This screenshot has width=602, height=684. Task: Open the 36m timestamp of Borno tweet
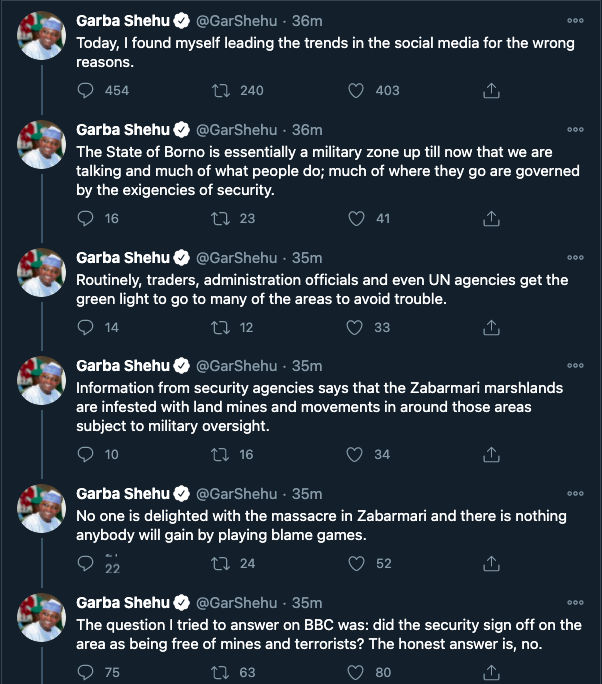point(307,130)
